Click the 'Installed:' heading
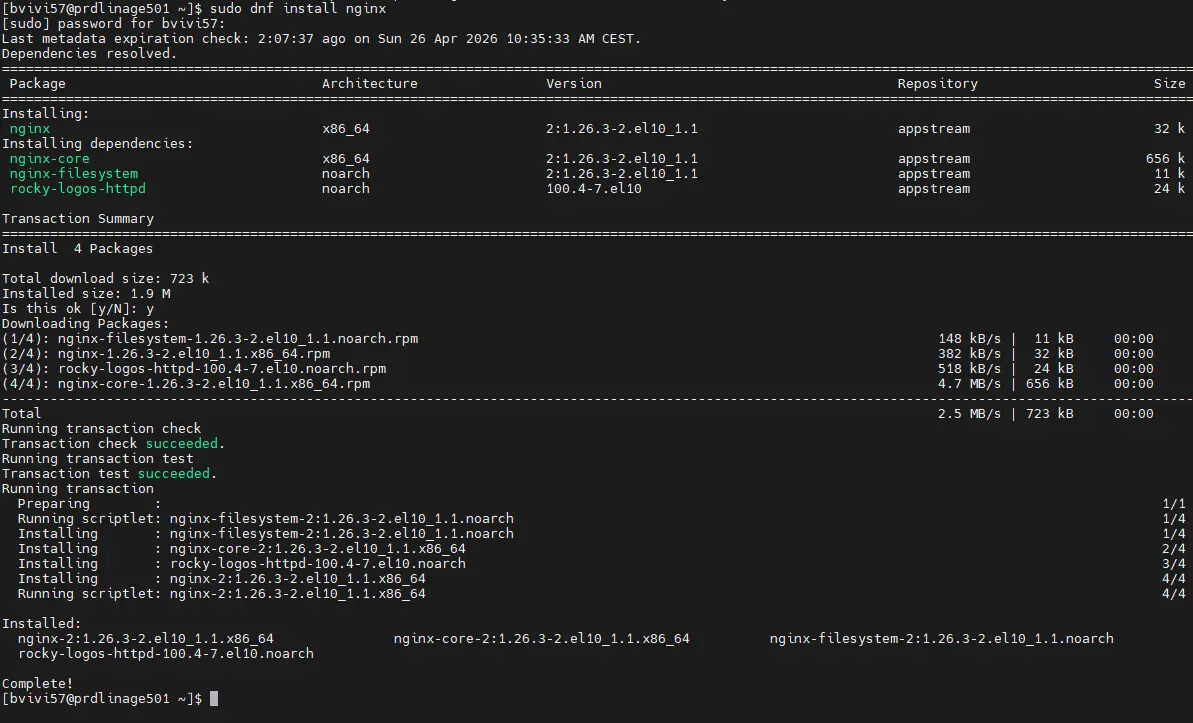The width and height of the screenshot is (1193, 723). (41, 623)
